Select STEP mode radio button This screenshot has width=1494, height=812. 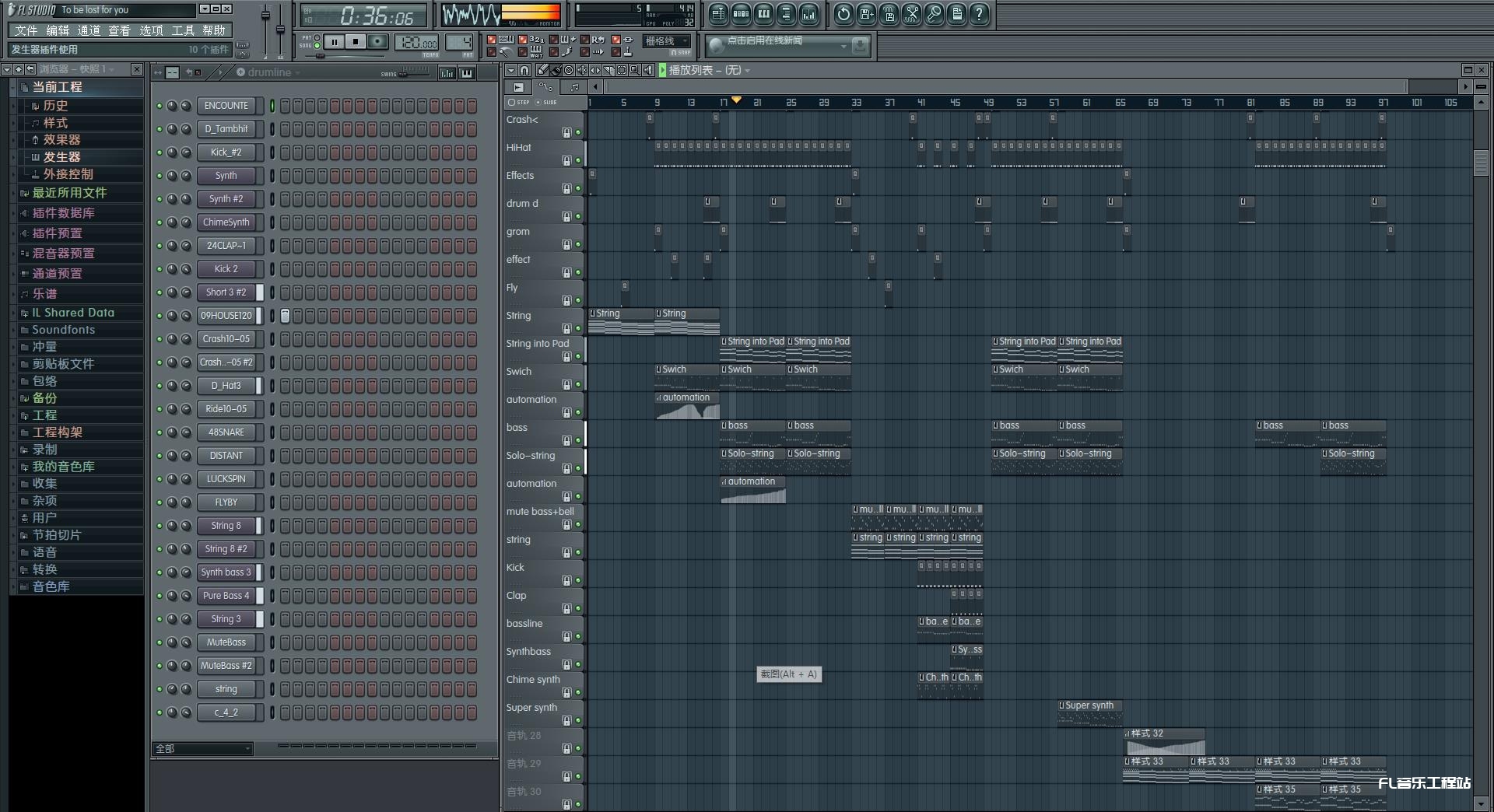click(x=511, y=102)
